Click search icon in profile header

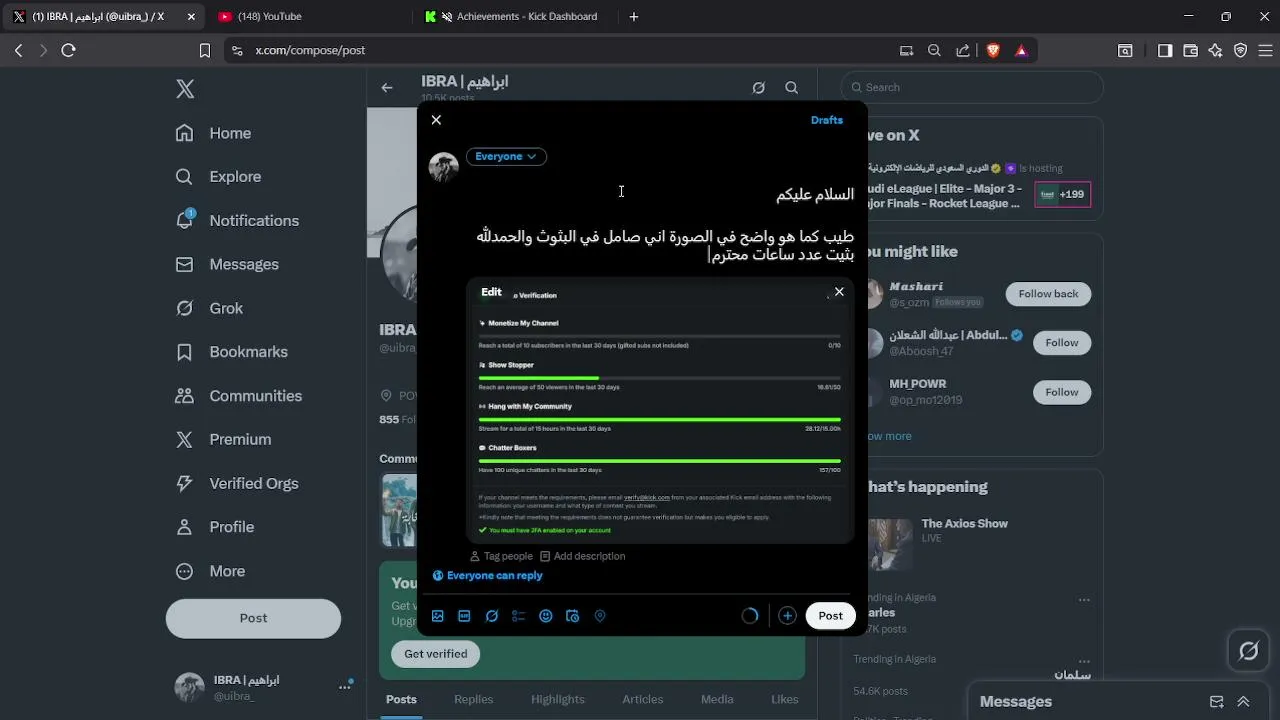click(792, 88)
